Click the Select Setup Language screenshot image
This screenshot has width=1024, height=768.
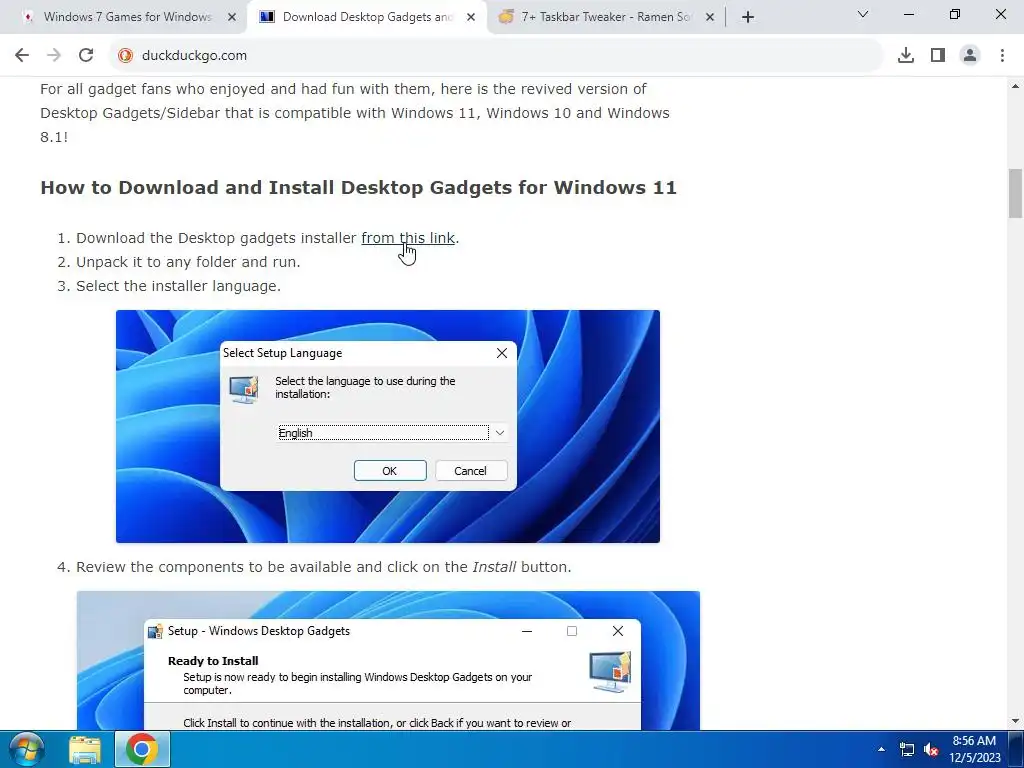click(x=388, y=426)
